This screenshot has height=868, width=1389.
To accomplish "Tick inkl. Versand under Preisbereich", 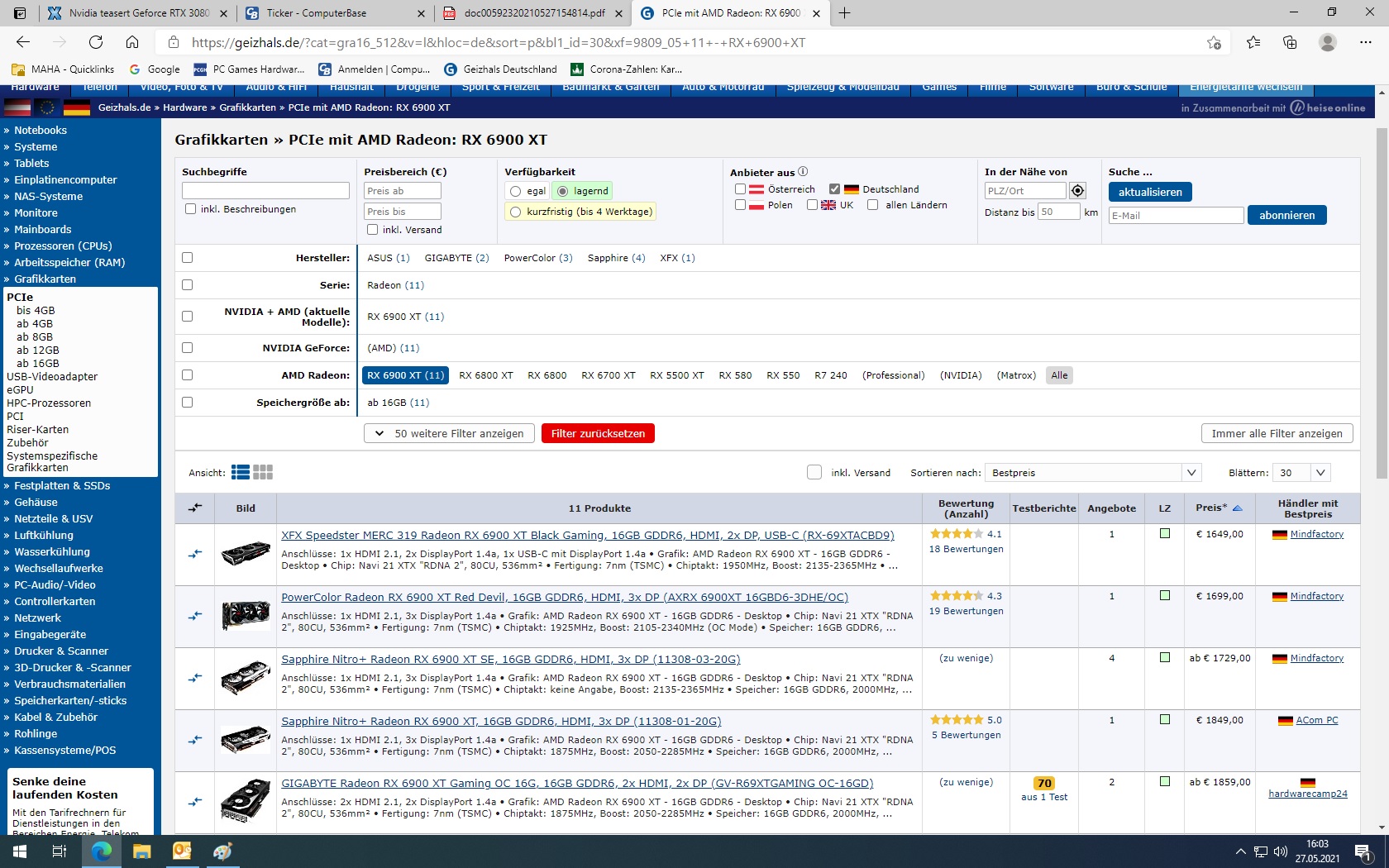I will 373,230.
